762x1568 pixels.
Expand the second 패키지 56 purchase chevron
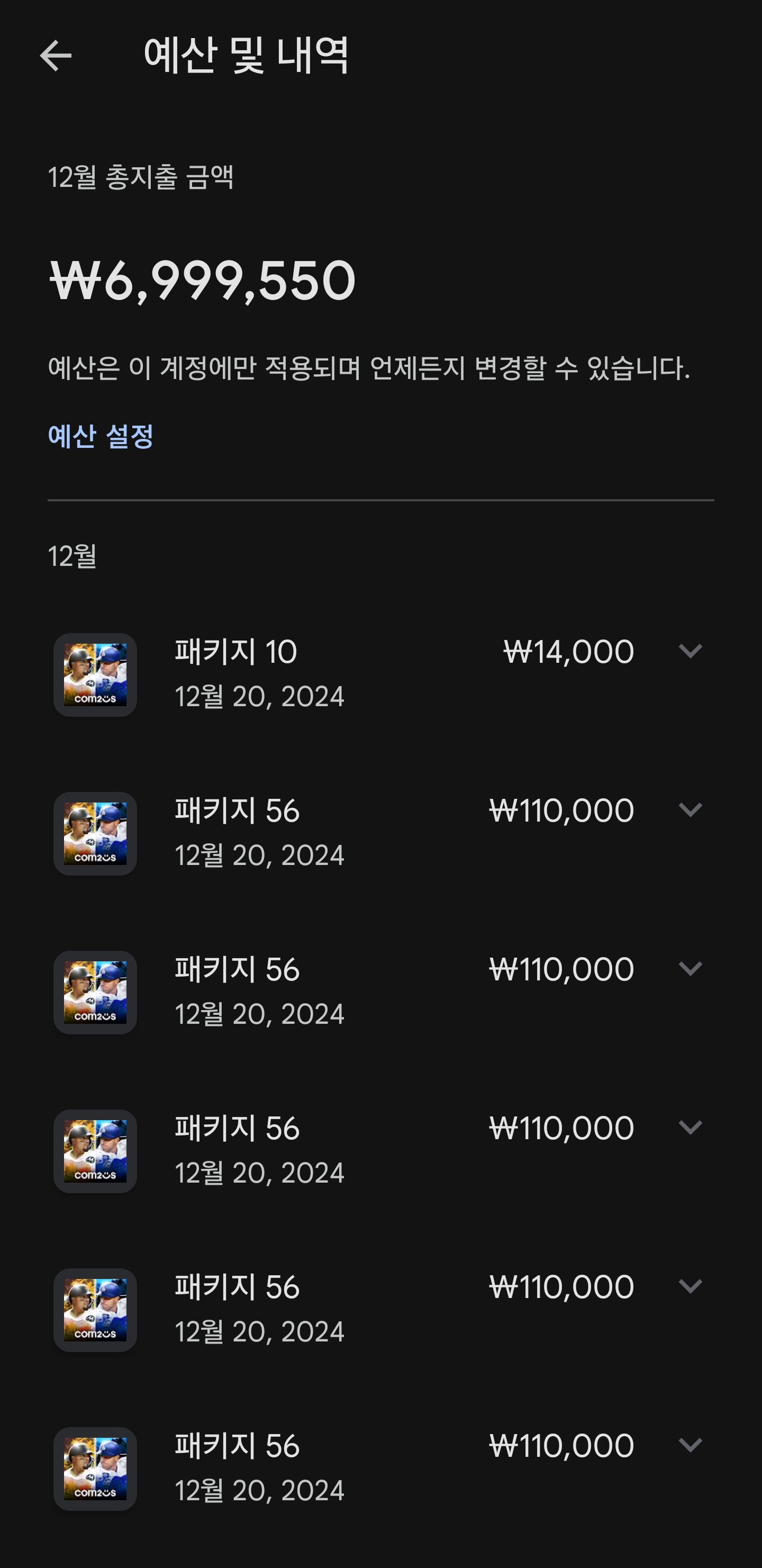(690, 969)
